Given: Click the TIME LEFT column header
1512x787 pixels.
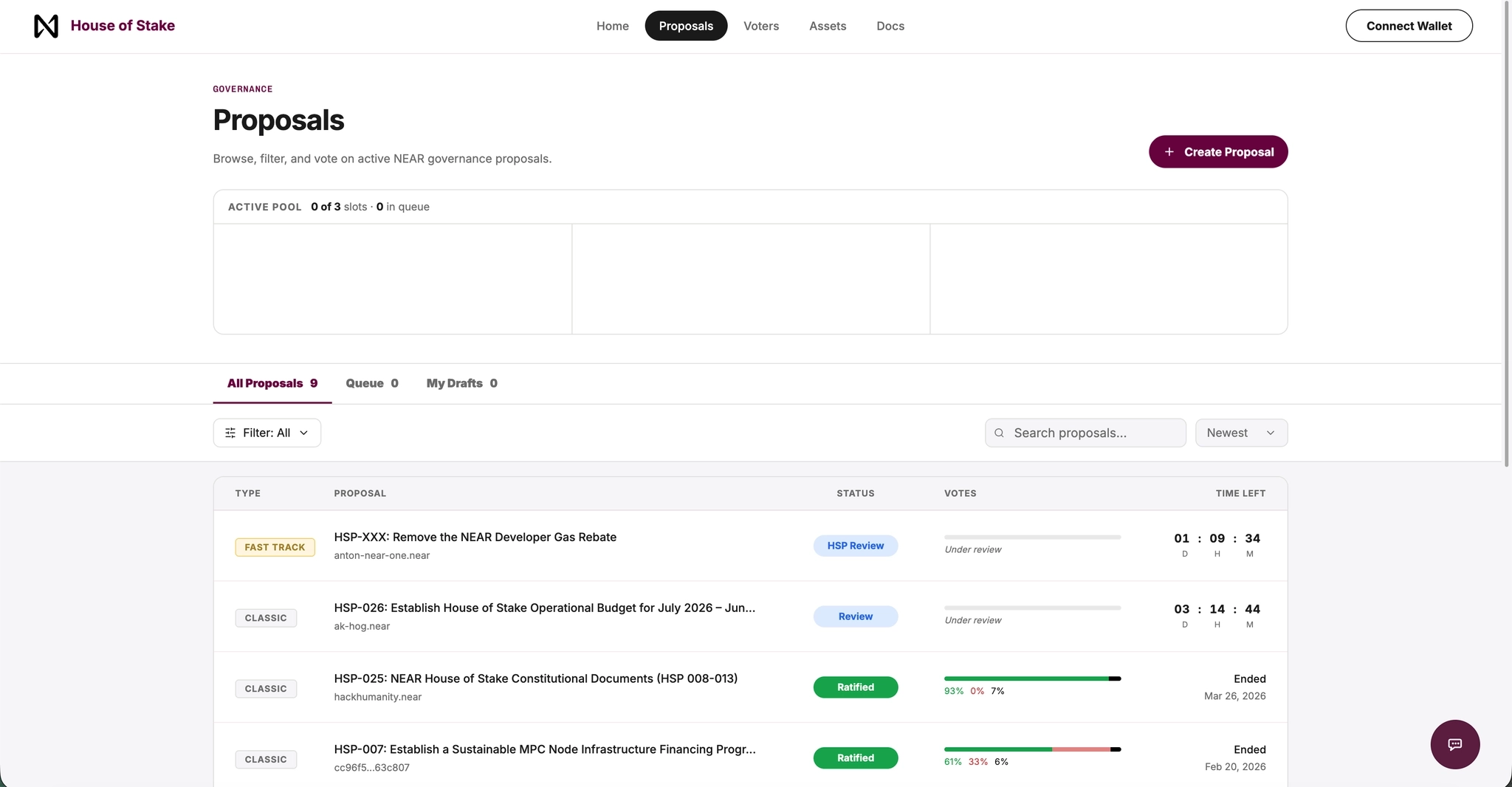Looking at the screenshot, I should [1240, 493].
